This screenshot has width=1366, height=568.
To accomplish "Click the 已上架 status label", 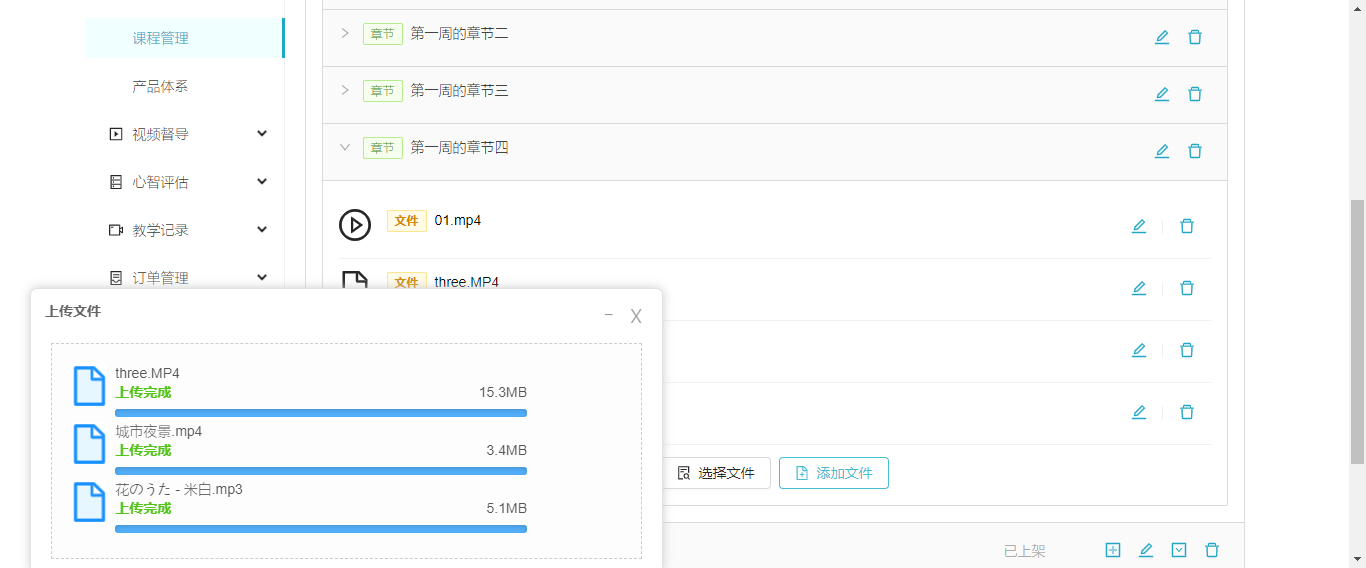I will click(x=1025, y=550).
